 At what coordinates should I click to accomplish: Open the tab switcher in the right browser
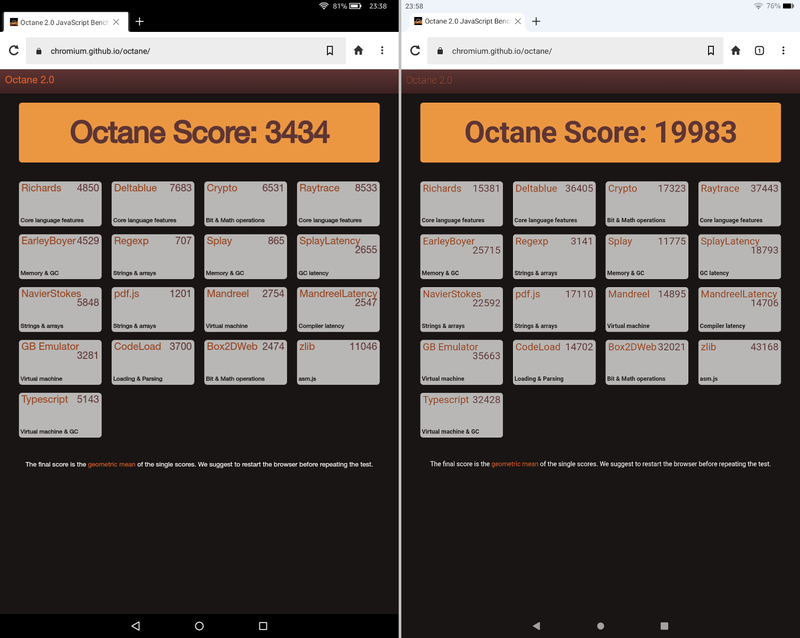pos(760,50)
